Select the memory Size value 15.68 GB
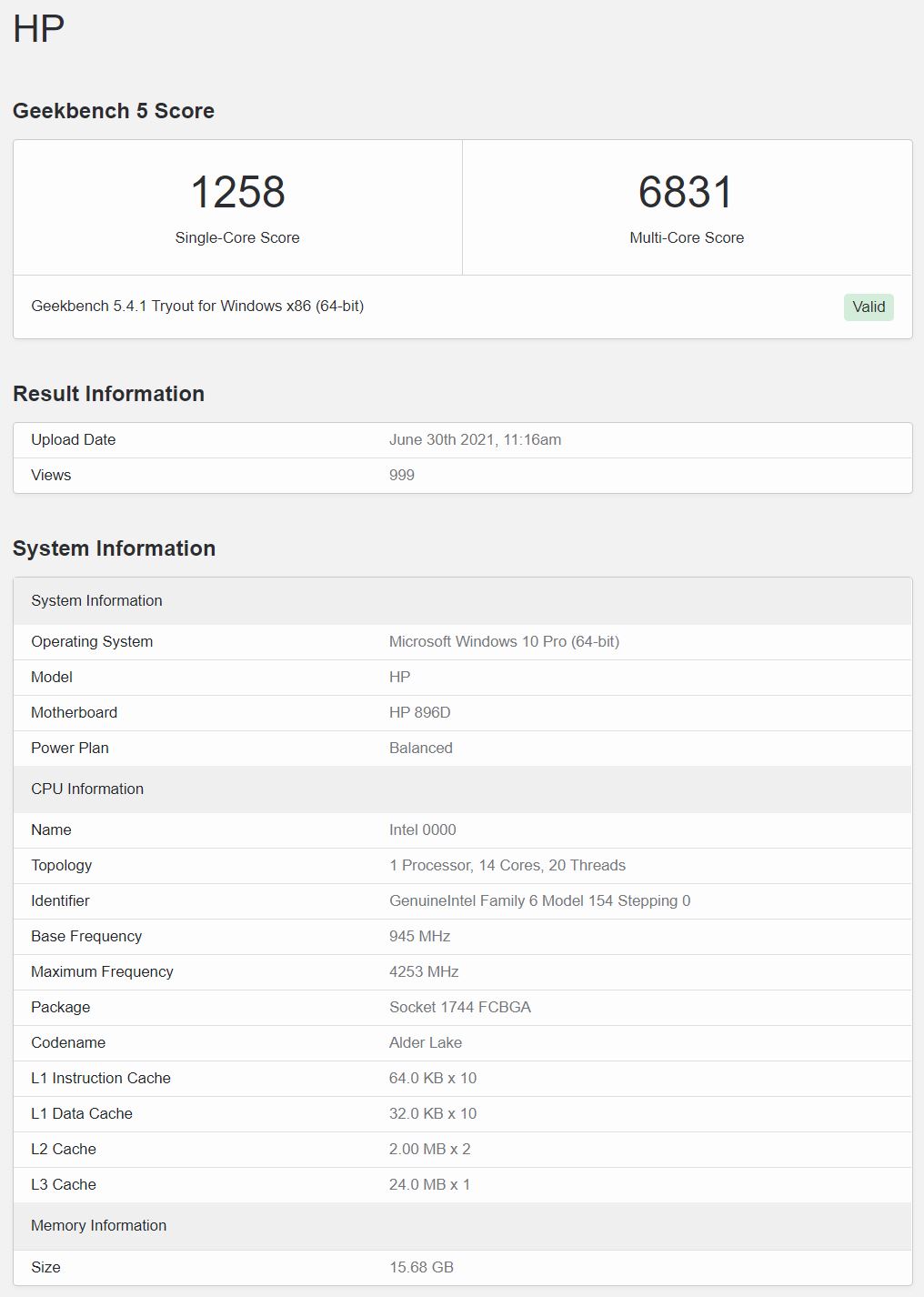The image size is (924, 1297). pyautogui.click(x=421, y=1267)
